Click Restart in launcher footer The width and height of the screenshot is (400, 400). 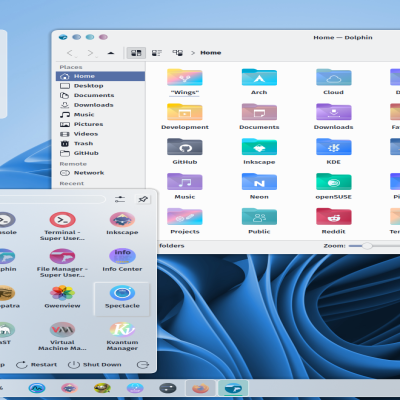coord(37,365)
